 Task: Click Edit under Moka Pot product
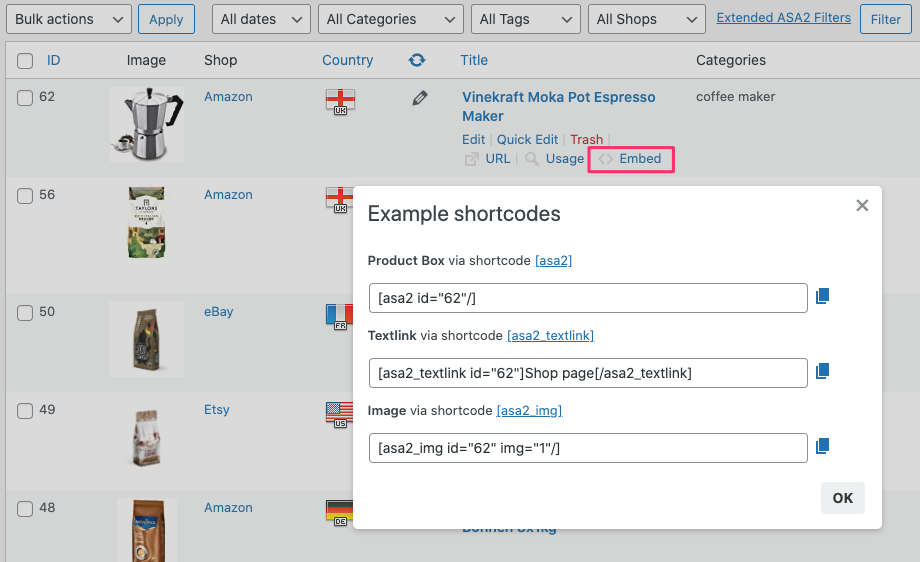[473, 140]
